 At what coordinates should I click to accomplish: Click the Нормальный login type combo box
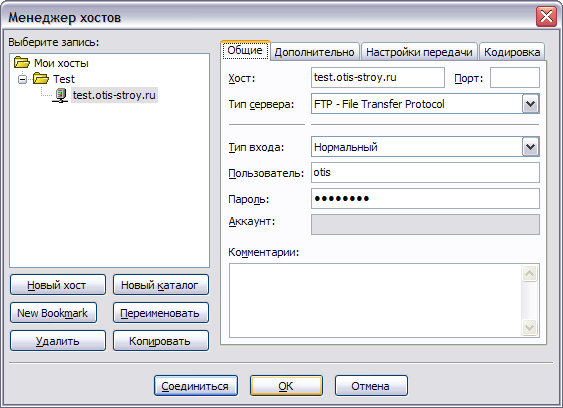425,147
